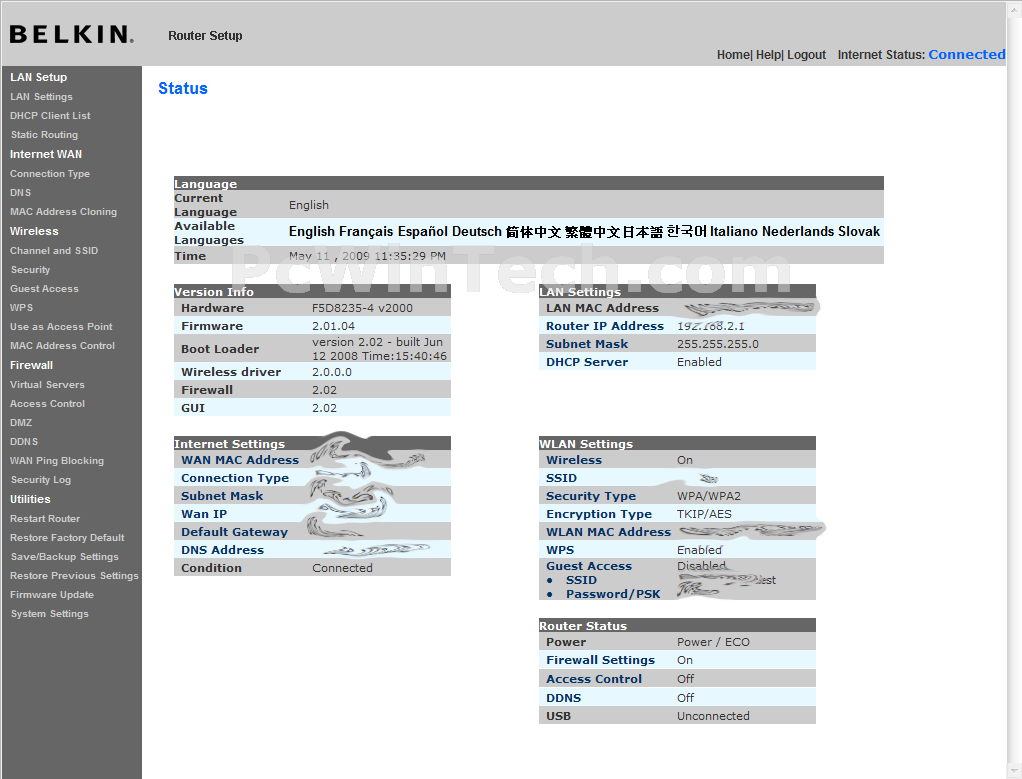Switch language to Español

point(423,231)
